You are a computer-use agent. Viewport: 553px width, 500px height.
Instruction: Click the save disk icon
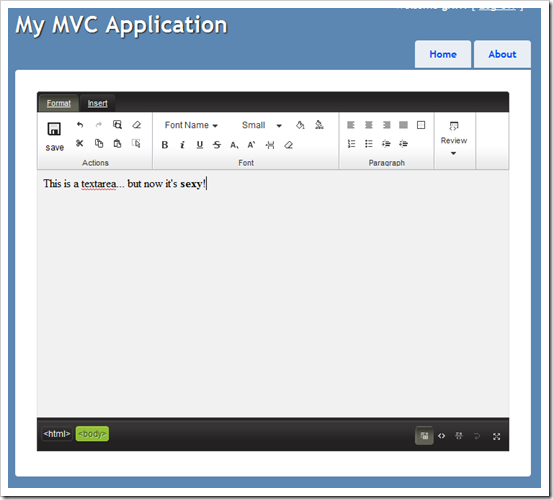tap(54, 129)
